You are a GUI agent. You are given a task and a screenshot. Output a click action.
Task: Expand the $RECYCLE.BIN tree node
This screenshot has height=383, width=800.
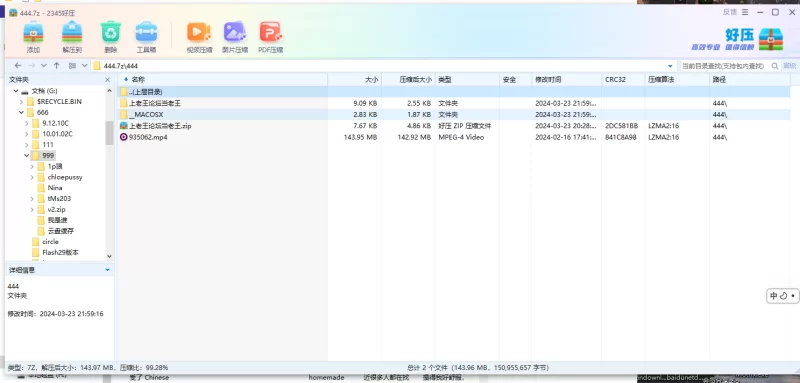tap(21, 102)
